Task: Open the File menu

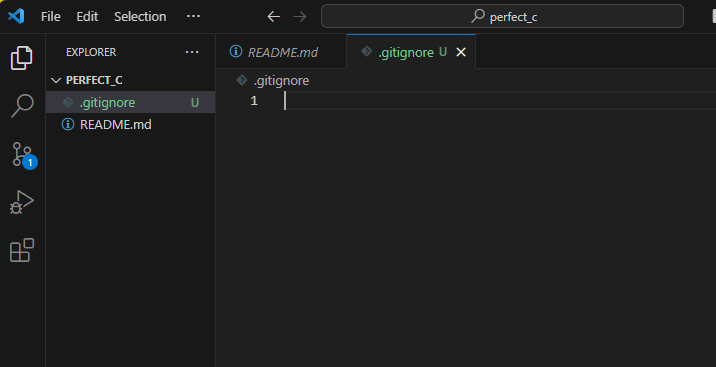Action: (51, 16)
